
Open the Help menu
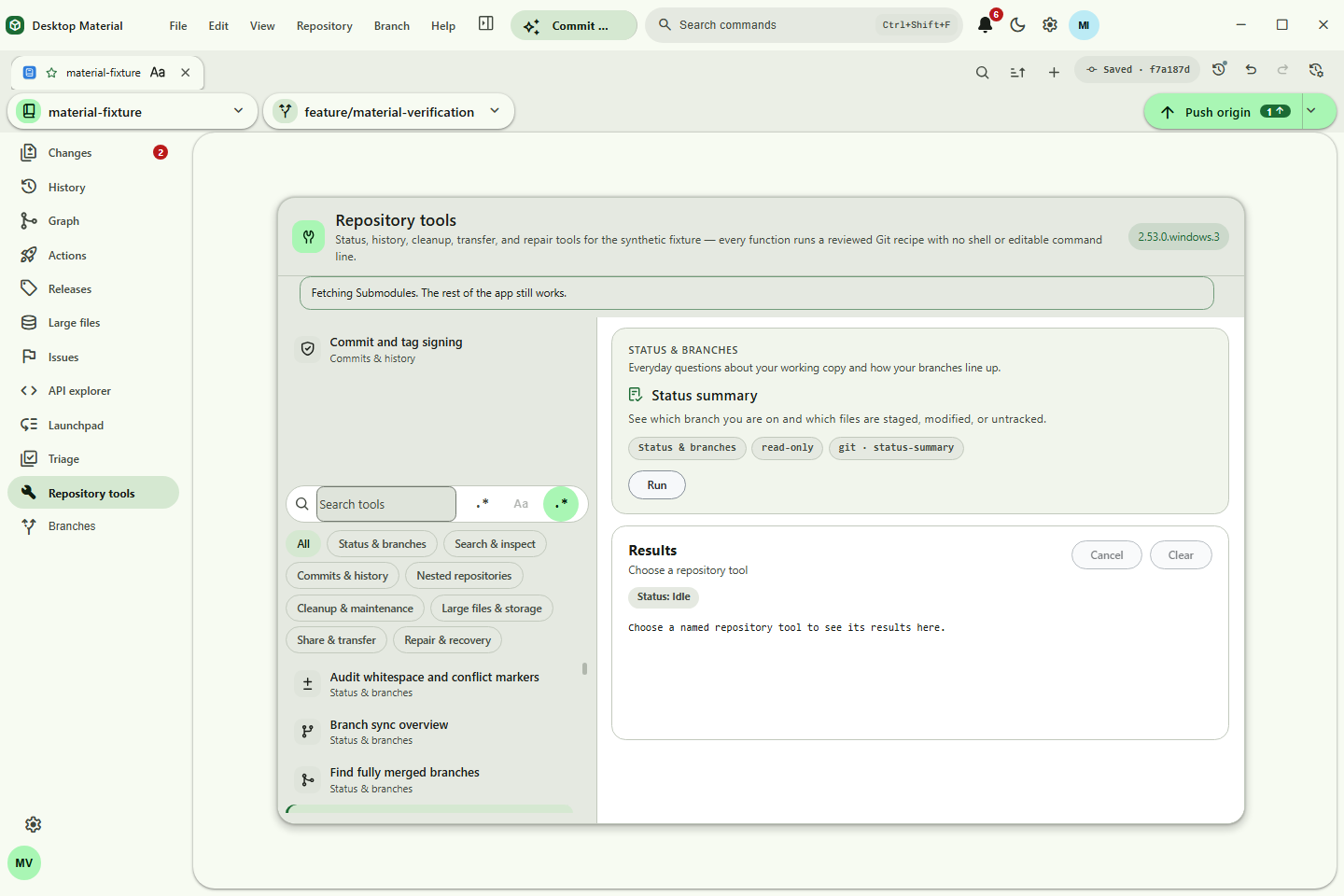coord(443,26)
